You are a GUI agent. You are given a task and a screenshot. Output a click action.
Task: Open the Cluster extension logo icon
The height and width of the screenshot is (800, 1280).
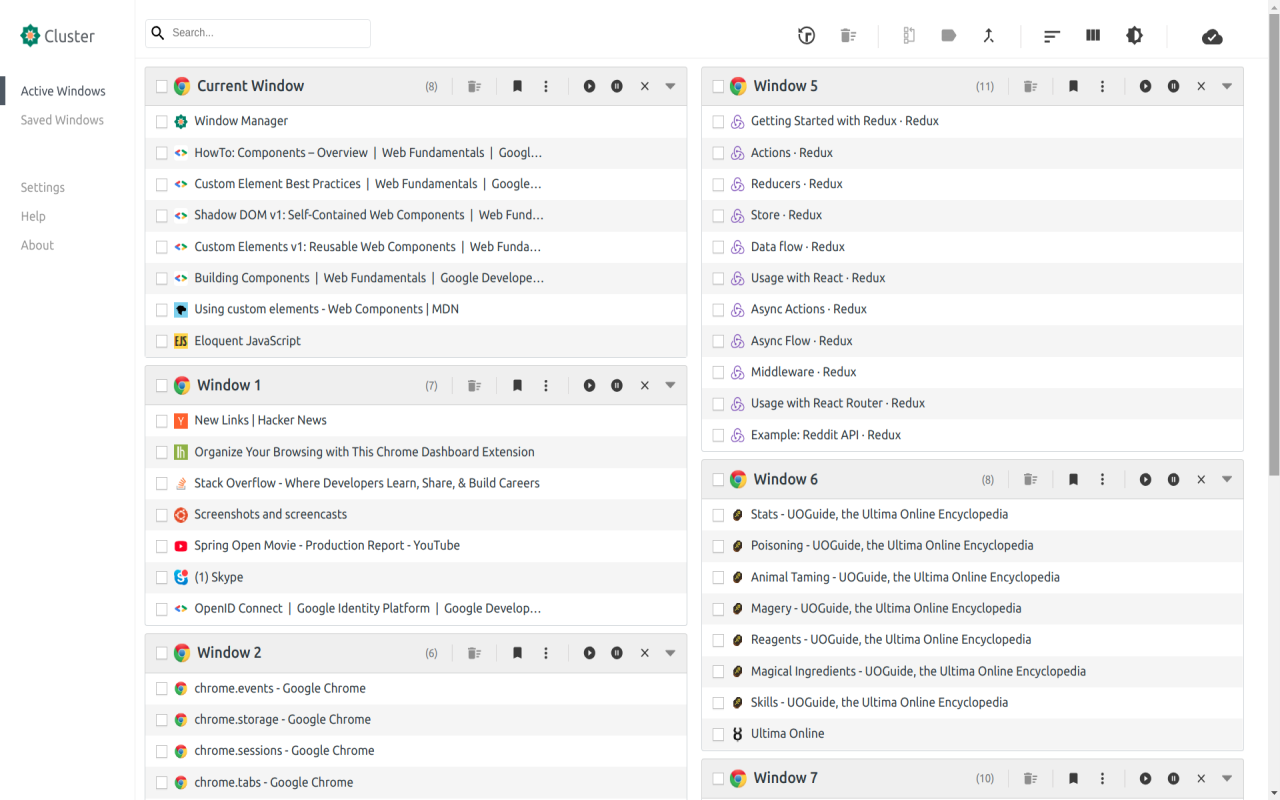(28, 35)
